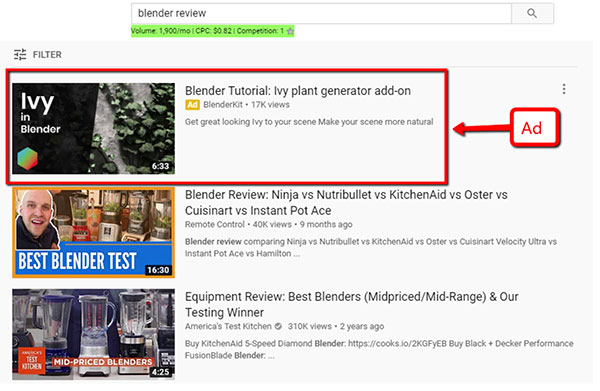The width and height of the screenshot is (600, 391).
Task: Click the '9 months ago' upload date
Action: pyautogui.click(x=326, y=225)
